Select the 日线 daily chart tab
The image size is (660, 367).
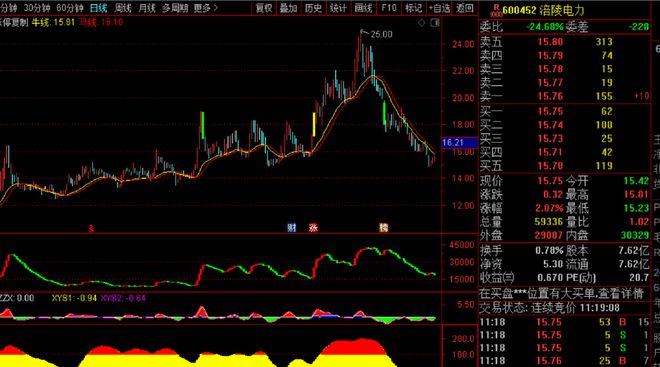pyautogui.click(x=98, y=8)
